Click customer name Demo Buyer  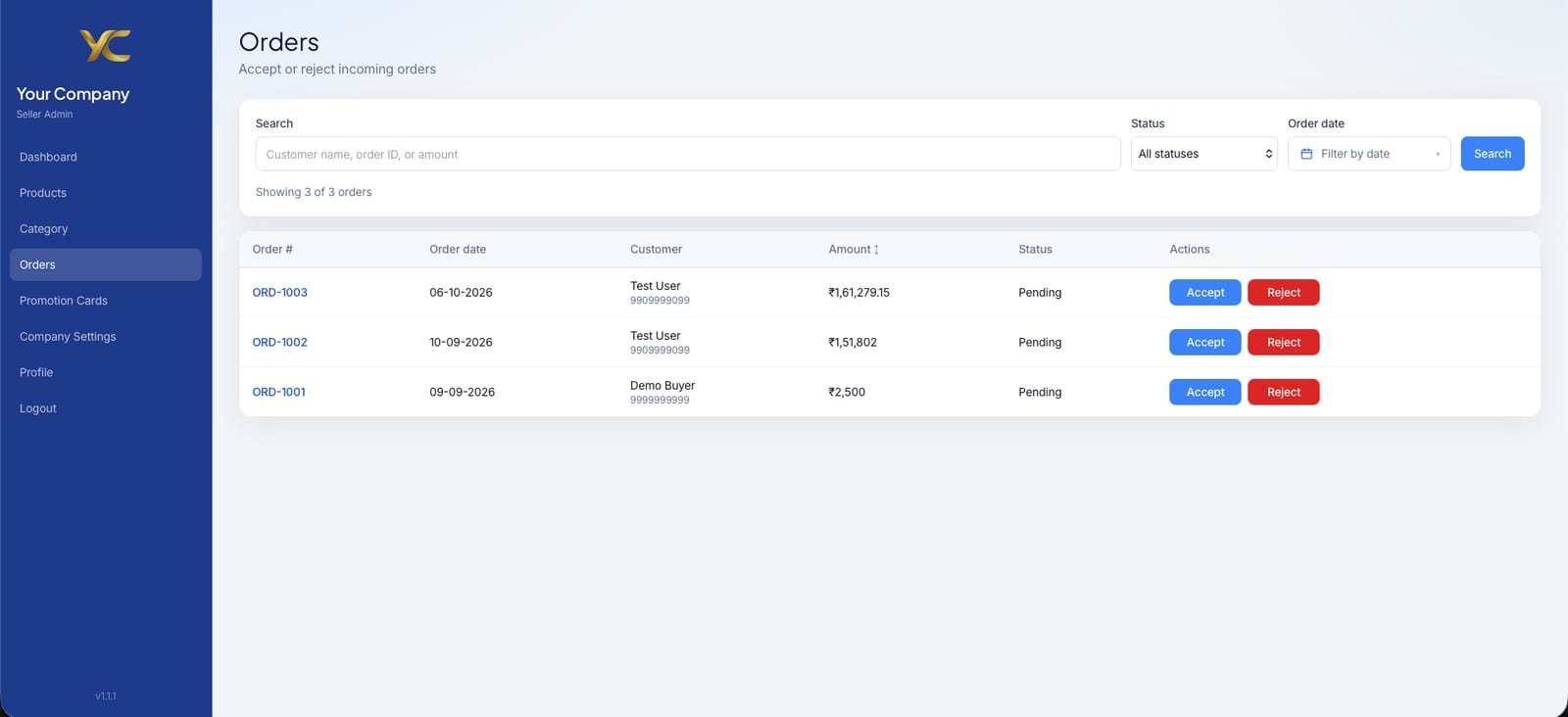click(662, 386)
